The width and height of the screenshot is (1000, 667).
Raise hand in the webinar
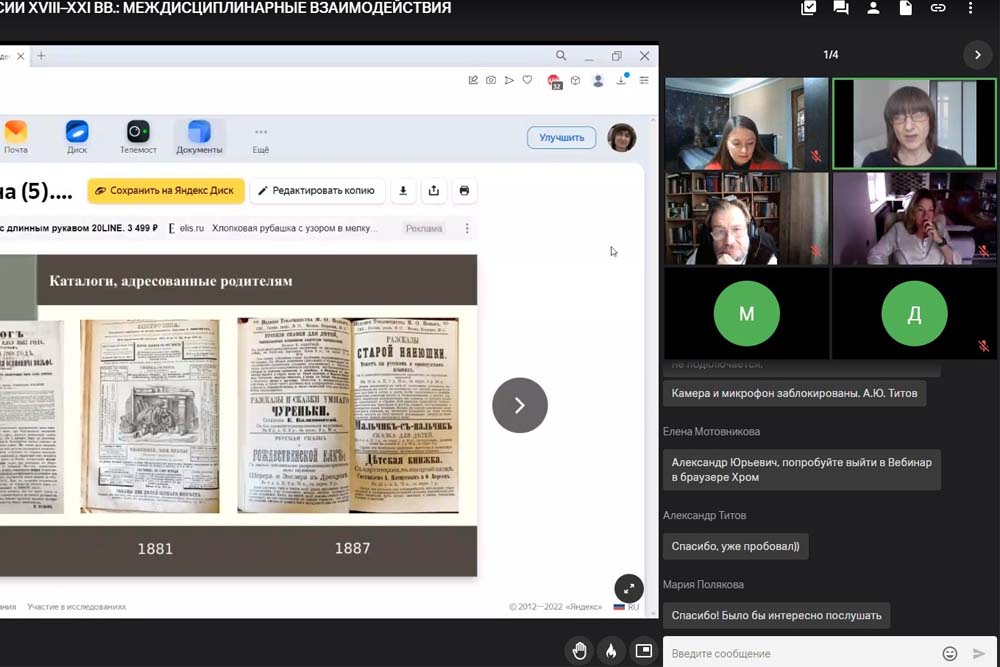(x=579, y=651)
